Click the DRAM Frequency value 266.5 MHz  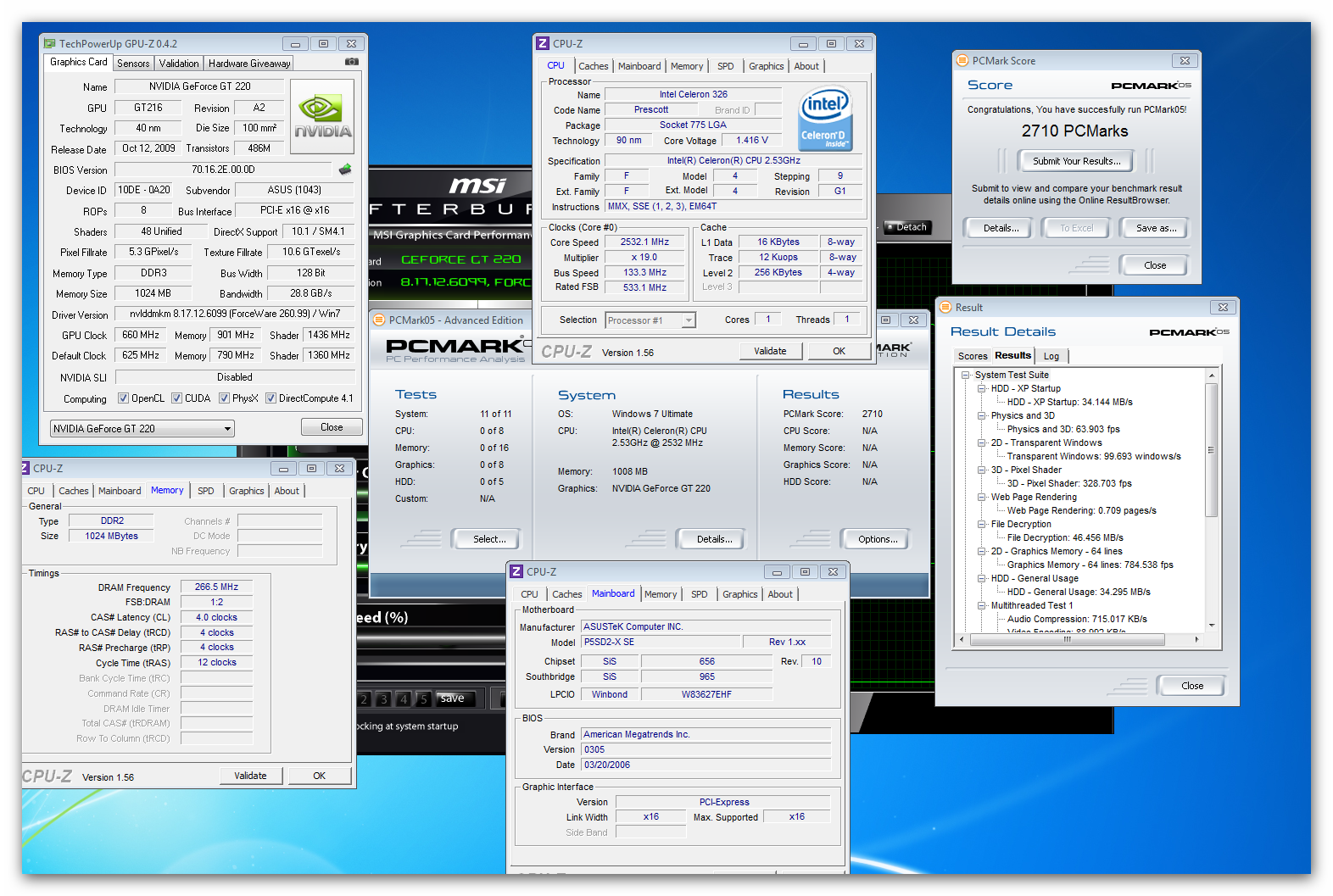pos(216,587)
